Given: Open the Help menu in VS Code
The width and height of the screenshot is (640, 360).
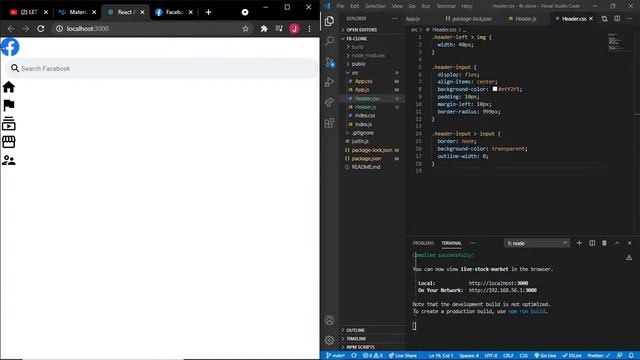Looking at the screenshot, I should coord(467,6).
